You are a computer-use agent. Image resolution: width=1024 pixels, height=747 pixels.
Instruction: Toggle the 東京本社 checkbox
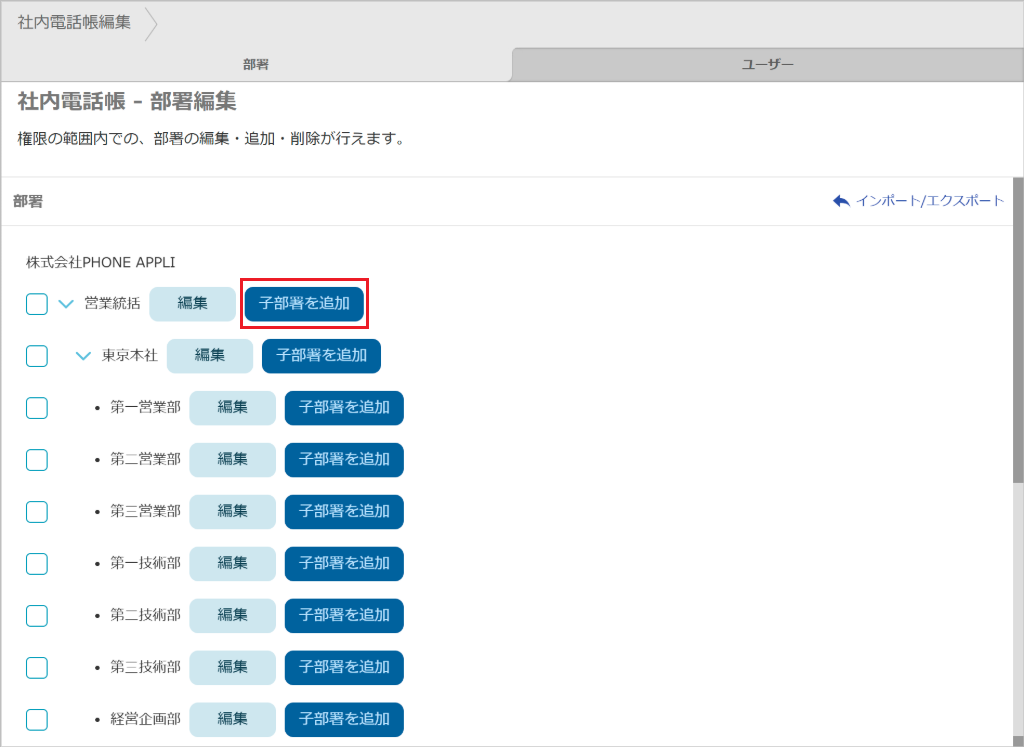coord(37,356)
